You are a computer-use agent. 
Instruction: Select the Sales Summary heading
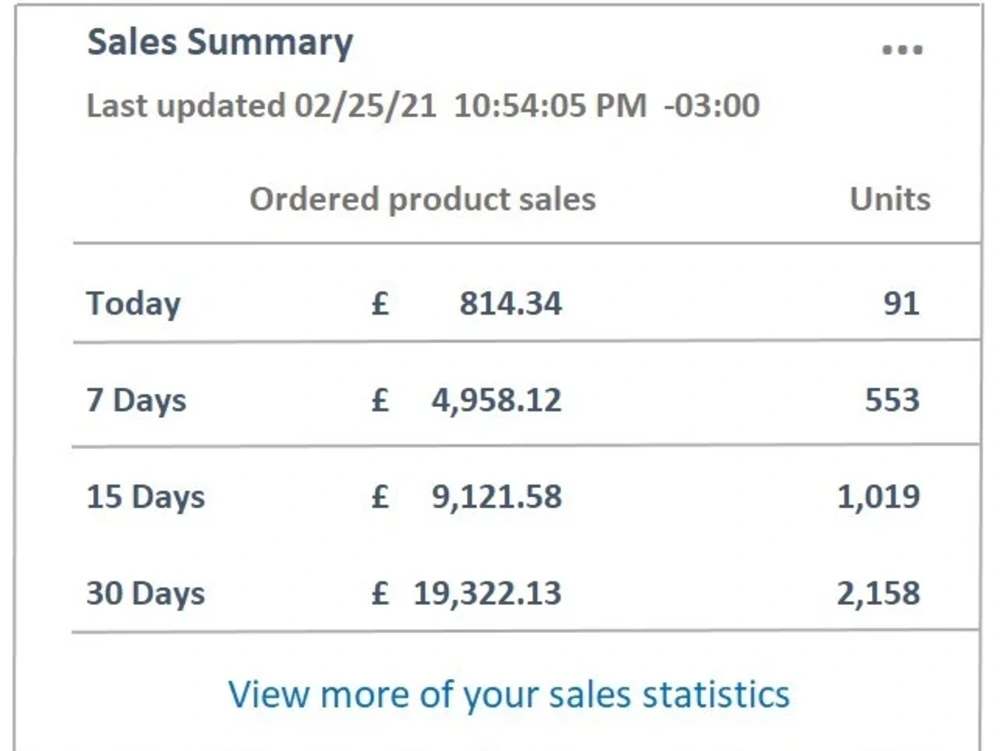tap(220, 43)
